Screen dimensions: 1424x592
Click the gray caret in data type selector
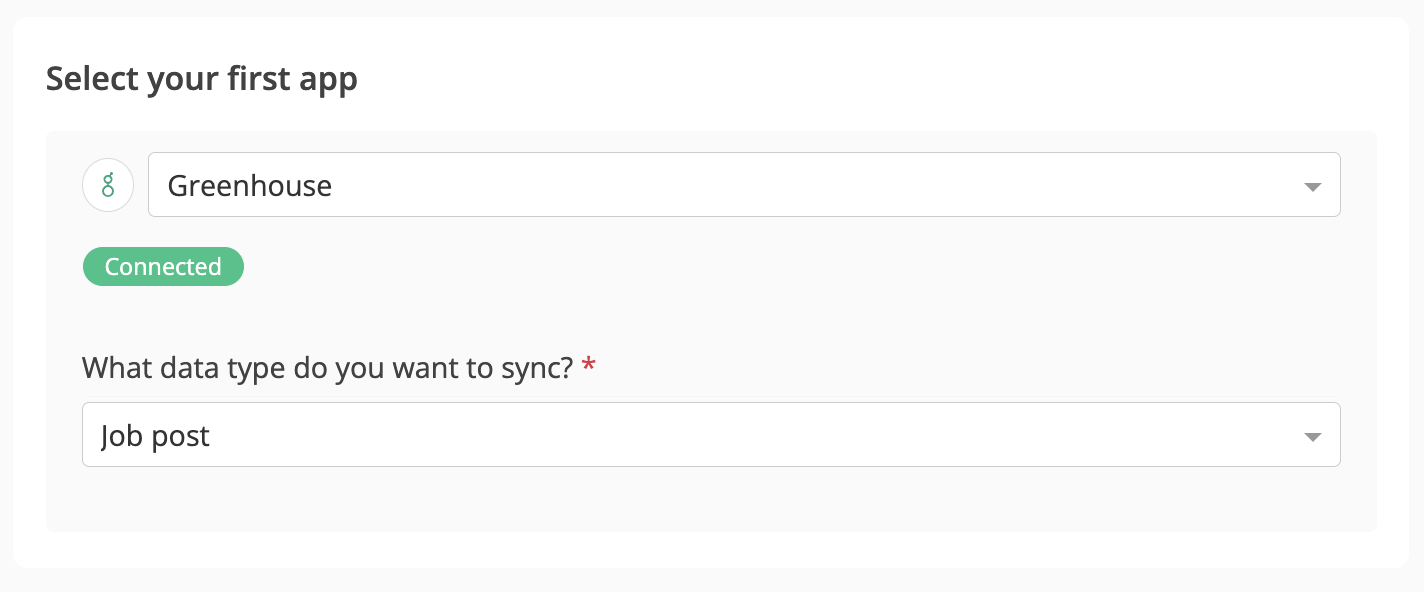tap(1313, 437)
